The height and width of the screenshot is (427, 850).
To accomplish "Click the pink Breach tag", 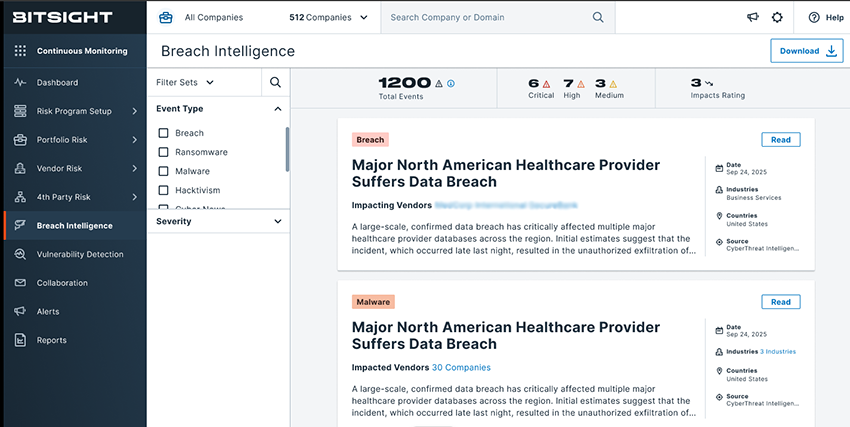I will (x=370, y=140).
